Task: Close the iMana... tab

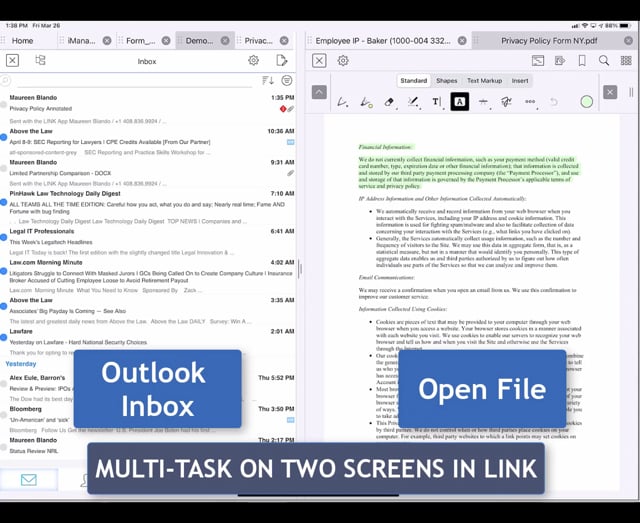Action: pos(107,41)
